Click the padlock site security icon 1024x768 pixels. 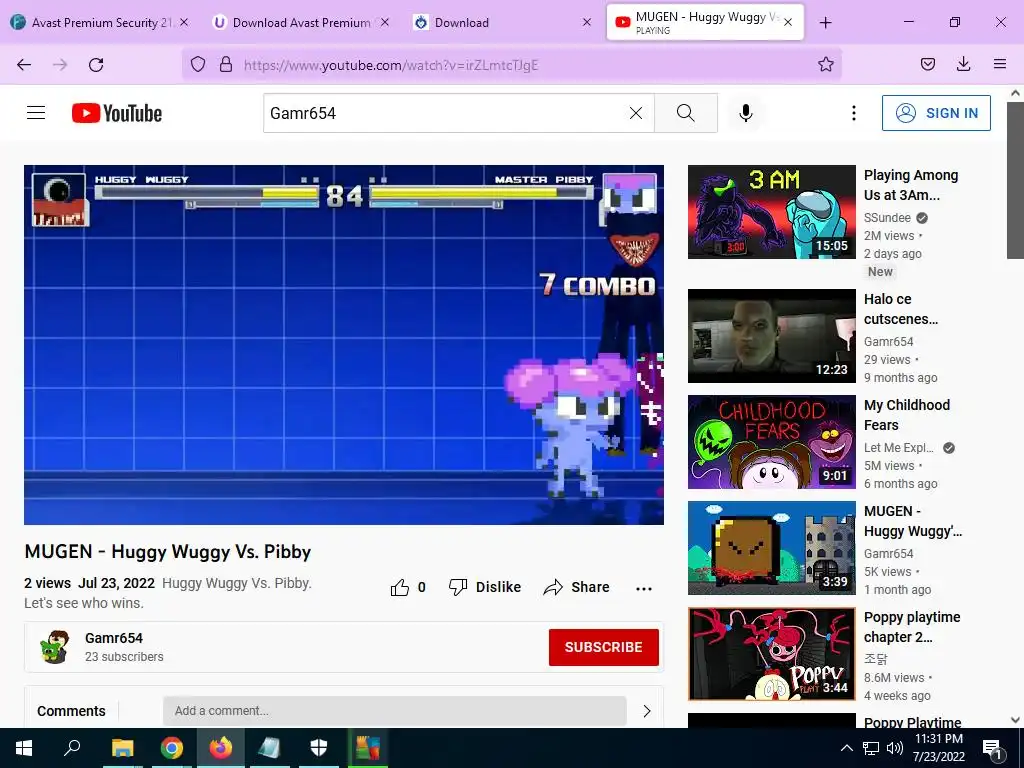click(226, 64)
